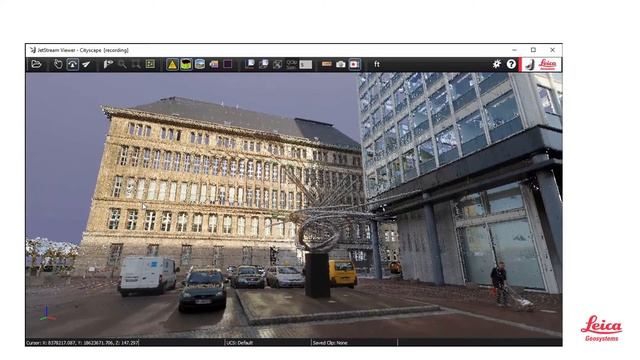Click the stacked clip planes icon
The height and width of the screenshot is (360, 640).
[x=264, y=64]
